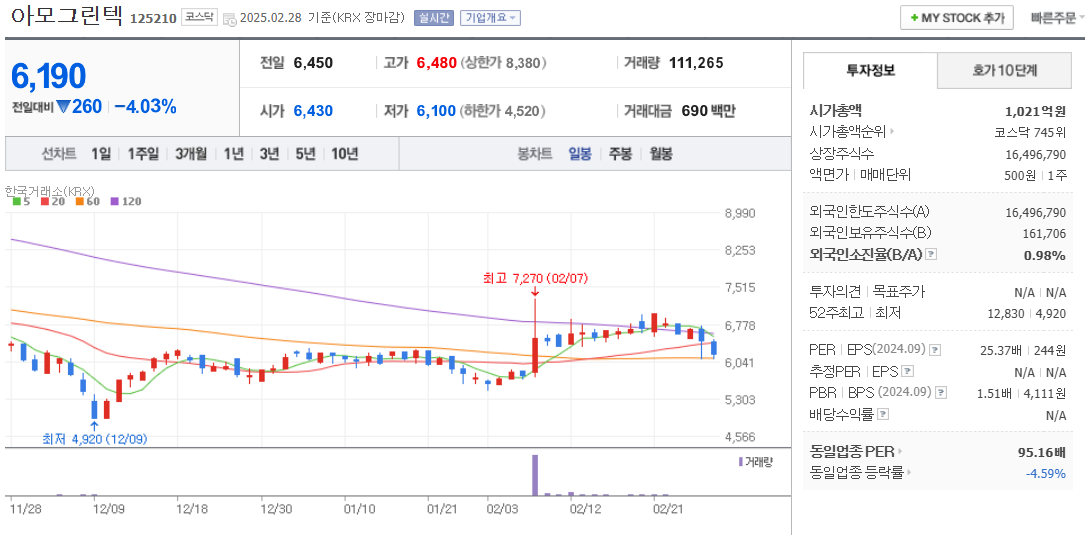
Task: Click the 동일업종 등락률 link
Action: [857, 473]
